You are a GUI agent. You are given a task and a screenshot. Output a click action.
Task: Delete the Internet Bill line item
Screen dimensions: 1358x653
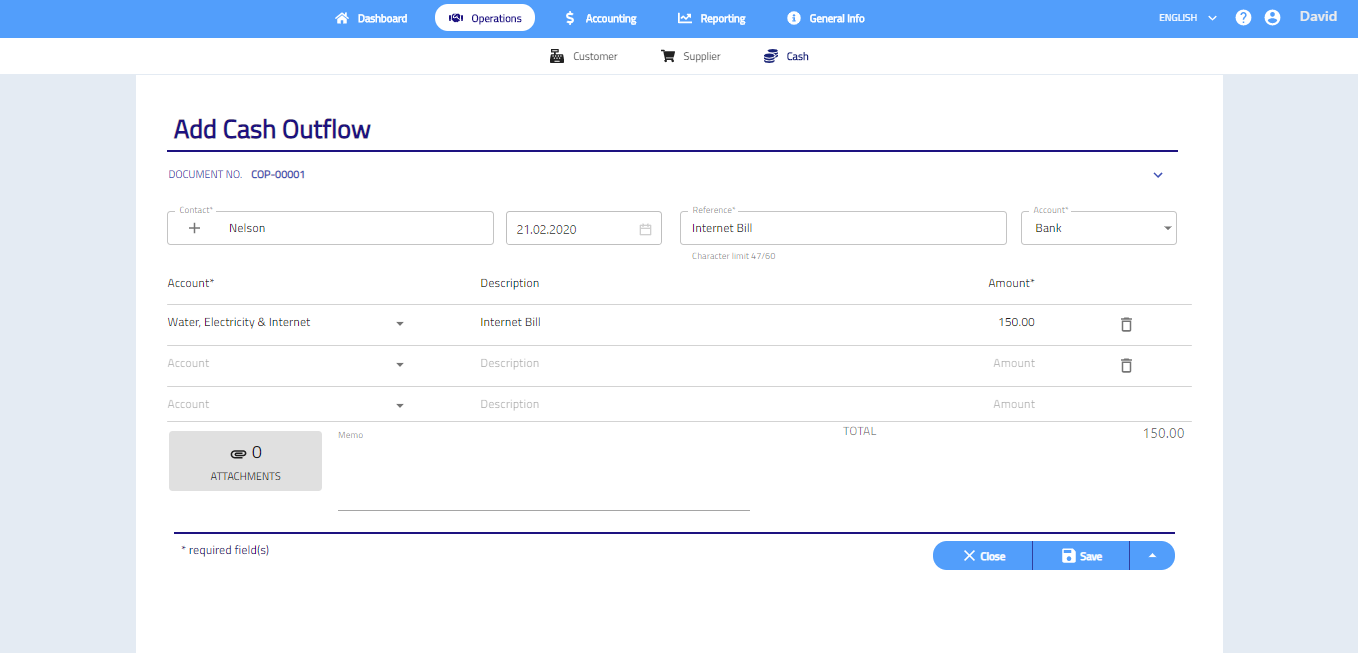(1126, 324)
